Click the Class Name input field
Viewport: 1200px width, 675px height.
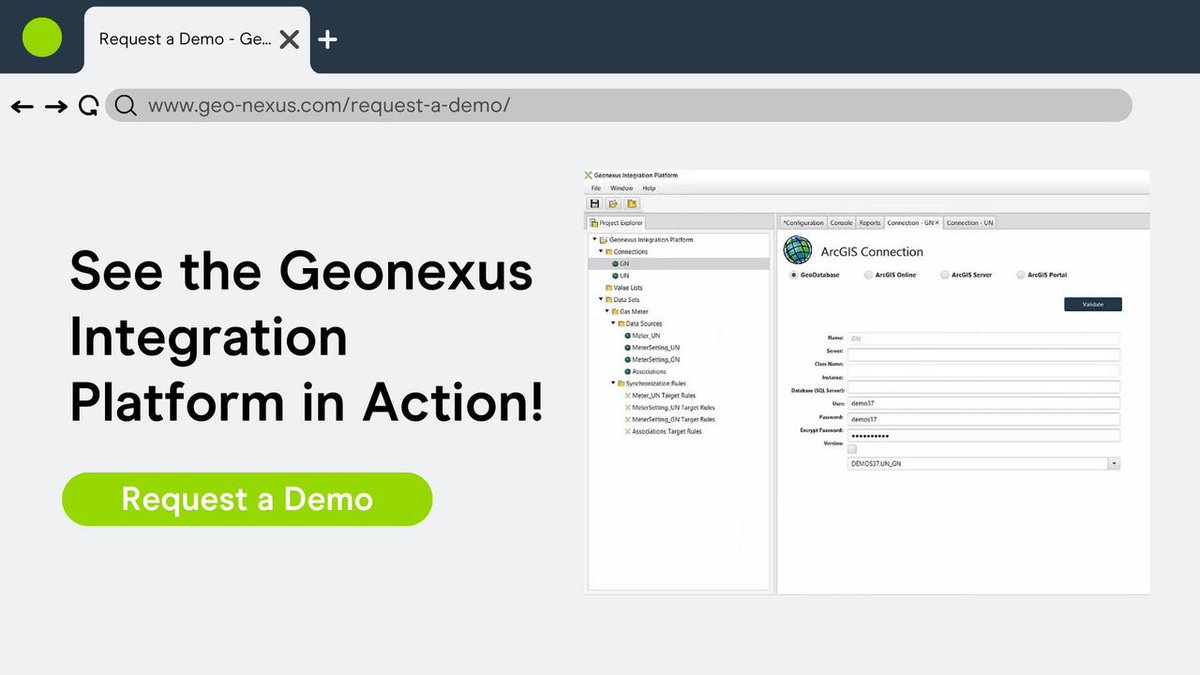pos(984,370)
